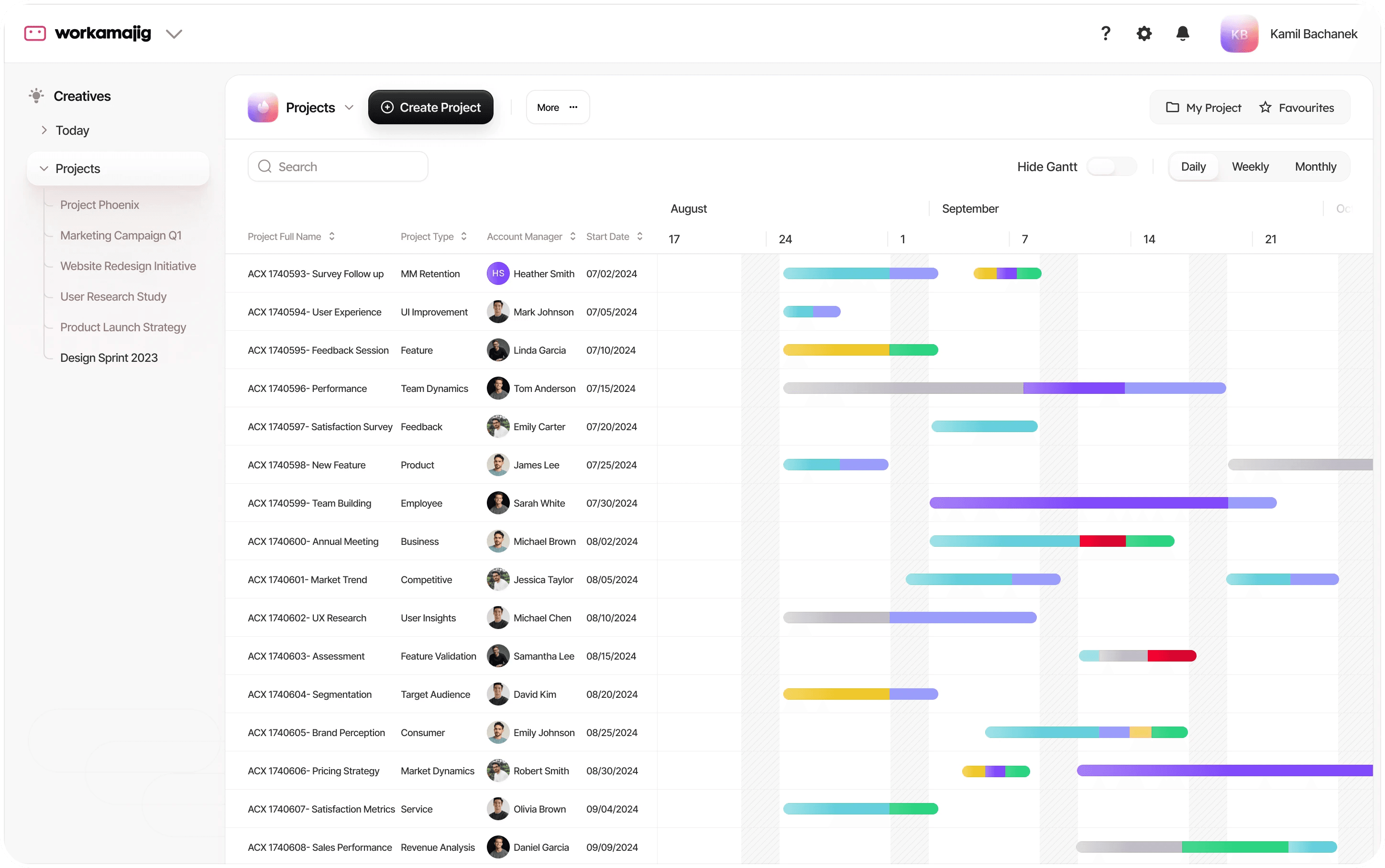Click Heather Smith's HS avatar
Viewport: 1385px width, 868px height.
pyautogui.click(x=498, y=274)
